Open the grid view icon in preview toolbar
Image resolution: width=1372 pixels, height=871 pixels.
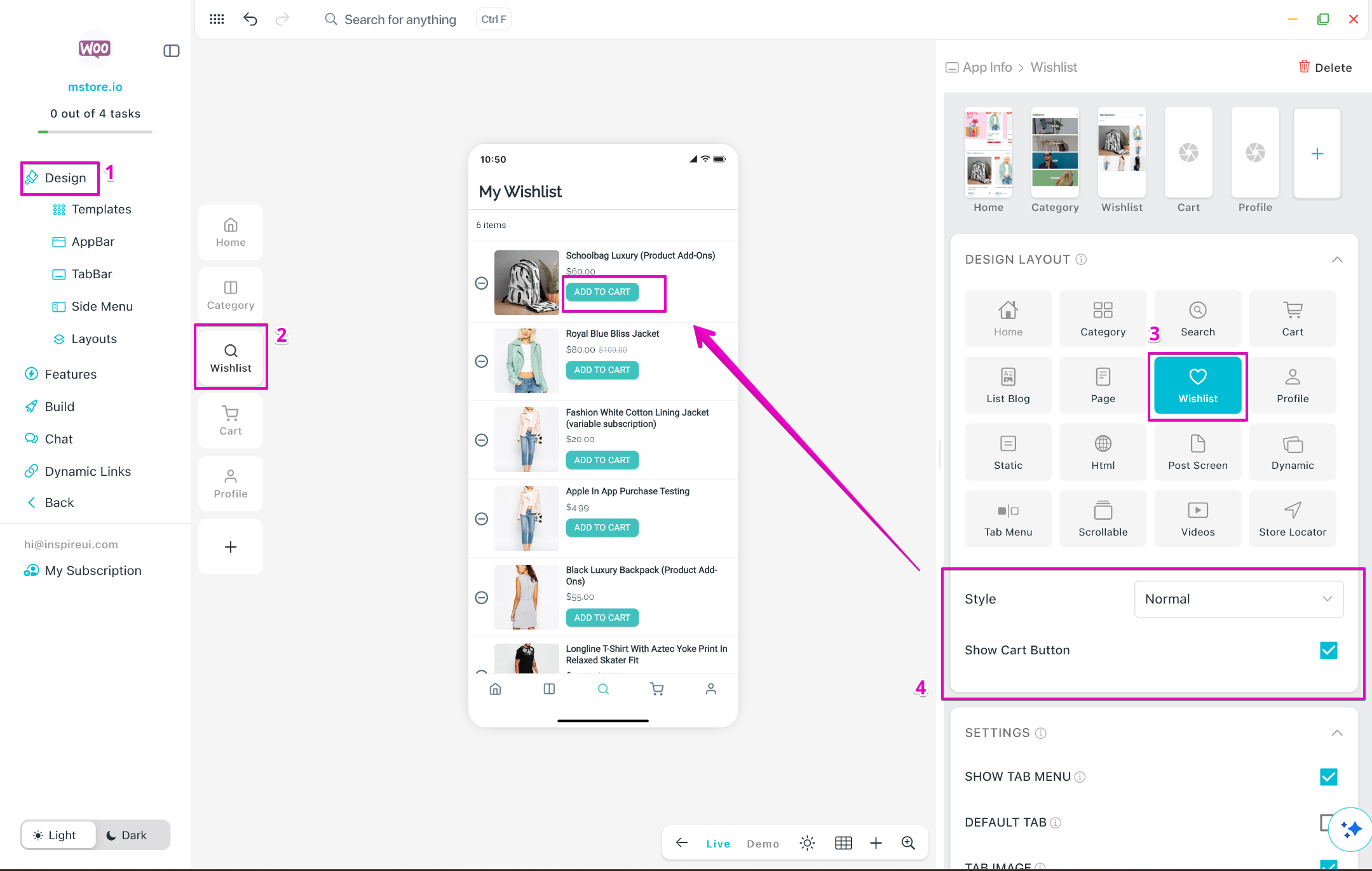tap(843, 843)
